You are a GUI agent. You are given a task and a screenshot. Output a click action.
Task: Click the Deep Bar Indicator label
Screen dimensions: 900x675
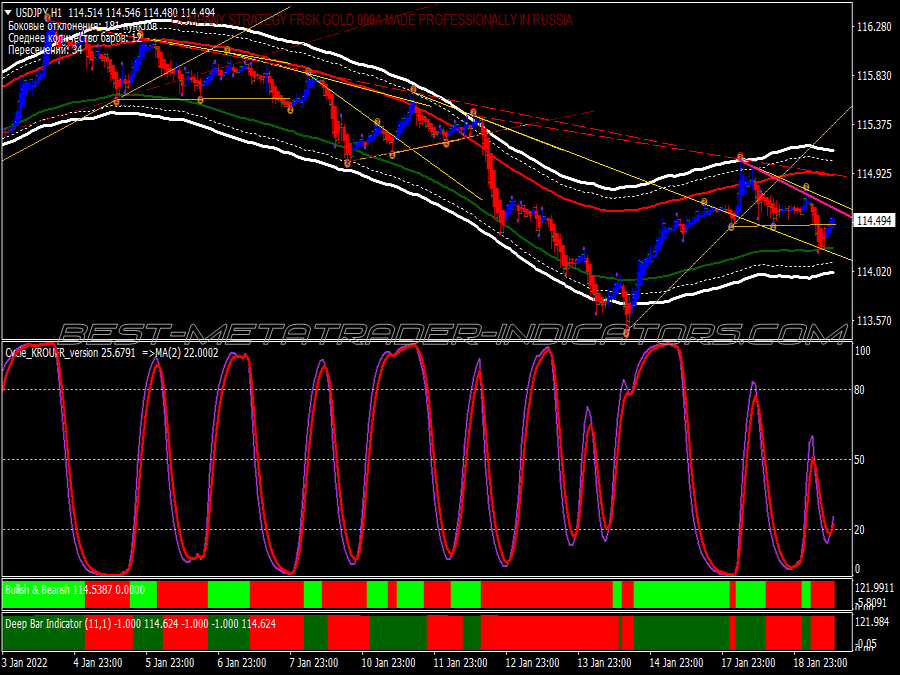click(x=44, y=623)
